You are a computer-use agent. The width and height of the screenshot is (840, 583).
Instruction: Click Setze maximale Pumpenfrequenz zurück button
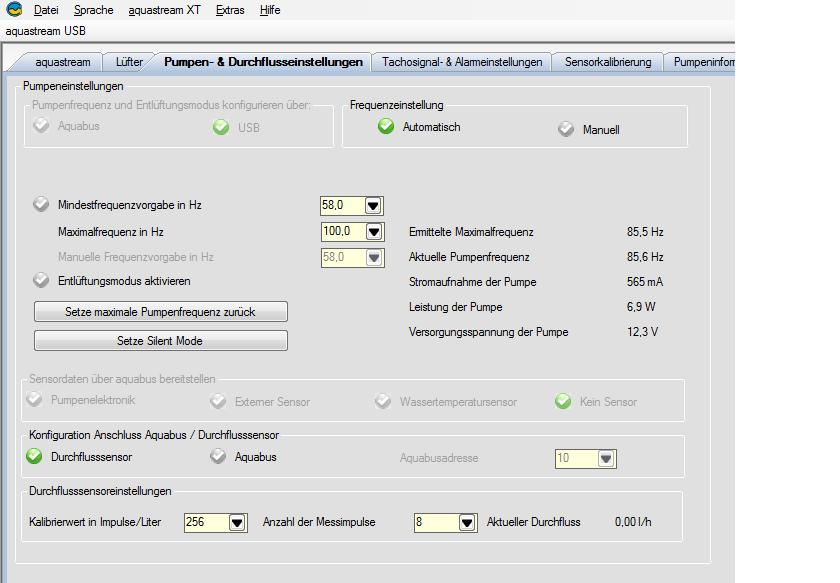pos(160,312)
